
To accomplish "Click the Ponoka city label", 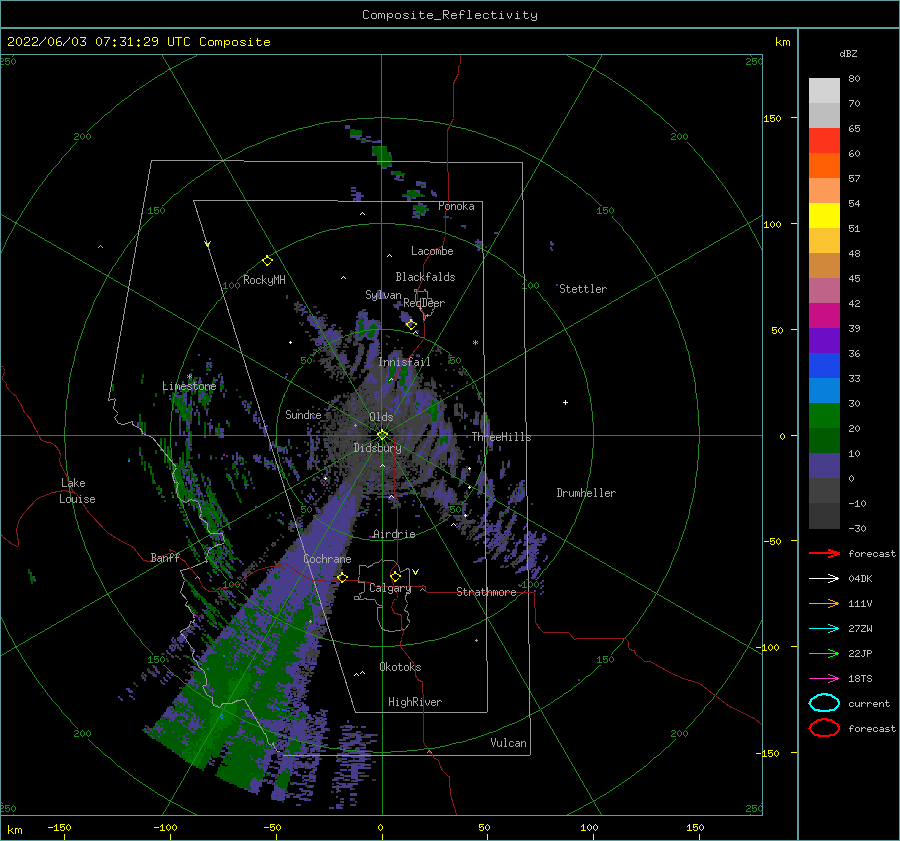I will click(x=456, y=206).
